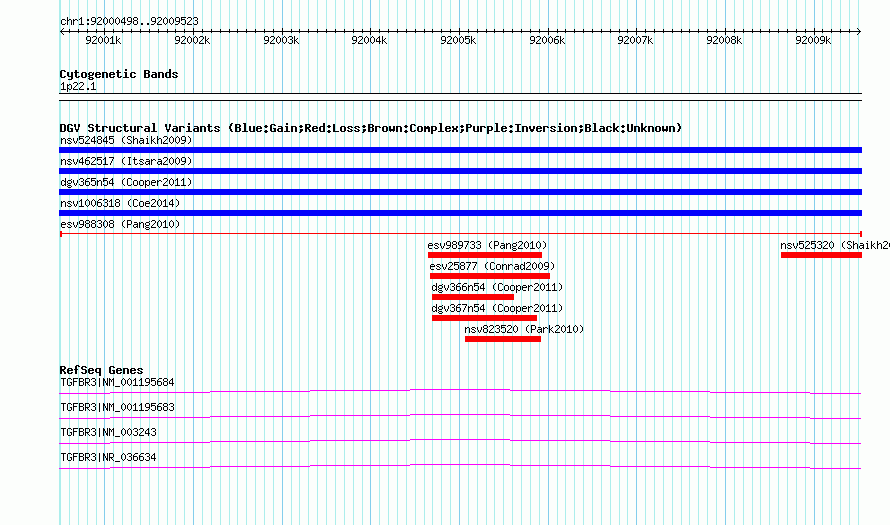
Task: Click the chr1:92000498..92009523 coordinates label
Action: (129, 21)
